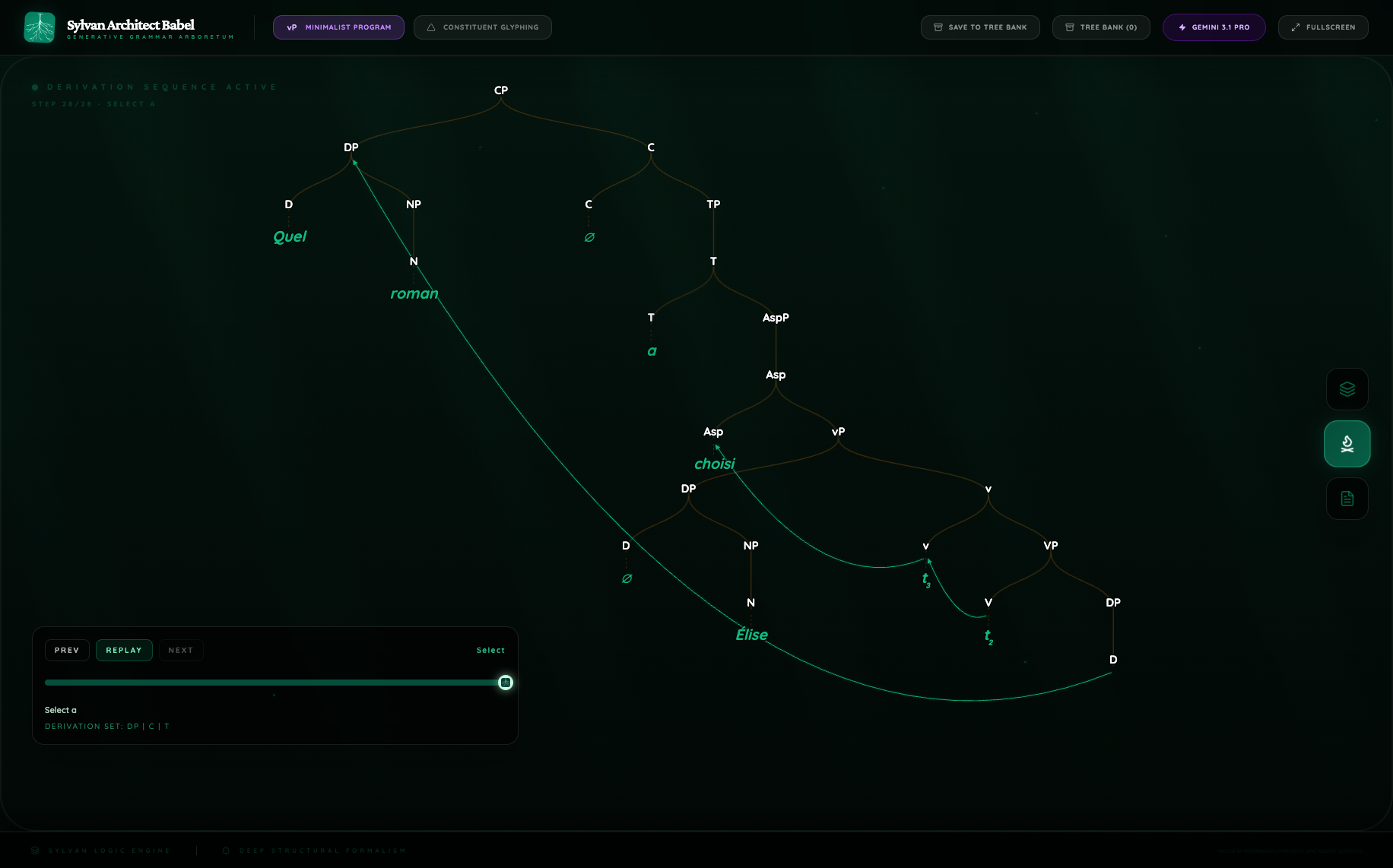Open the Tree Bank (0) list
Image resolution: width=1393 pixels, height=868 pixels.
(x=1100, y=27)
